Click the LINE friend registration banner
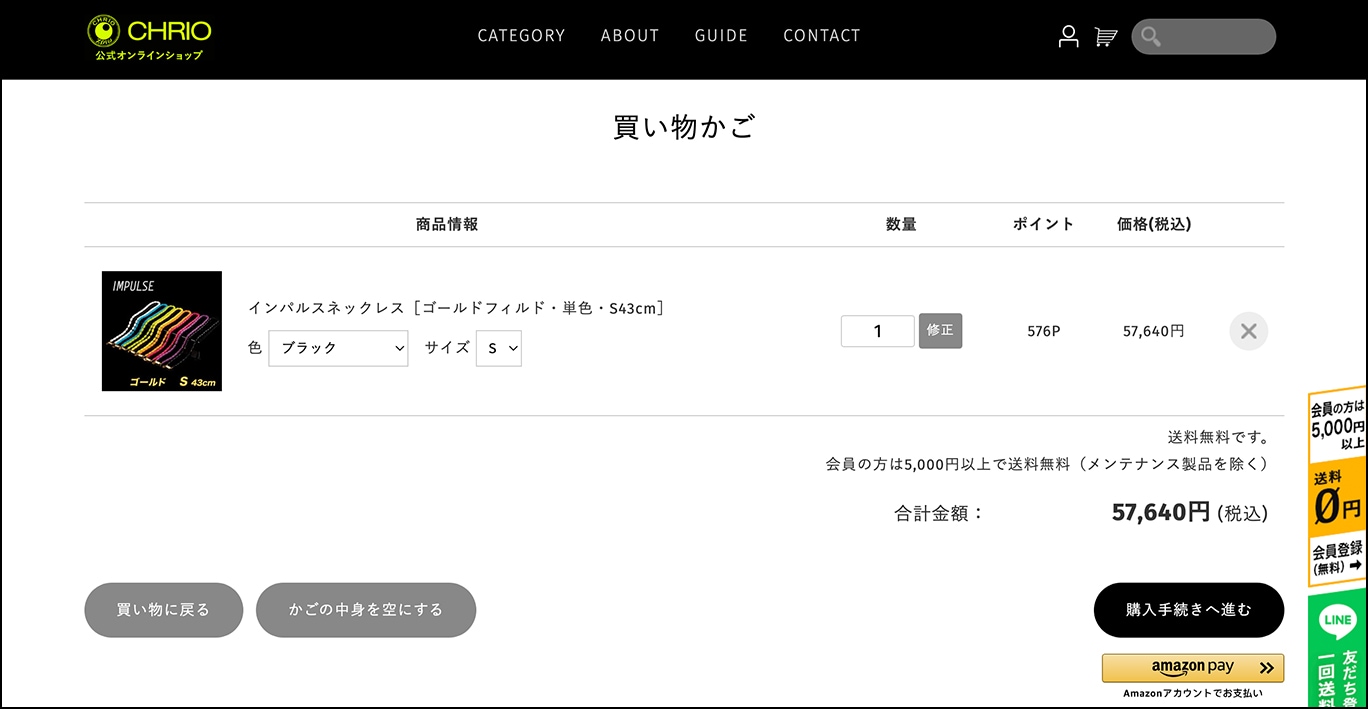The width and height of the screenshot is (1368, 709). [1338, 650]
